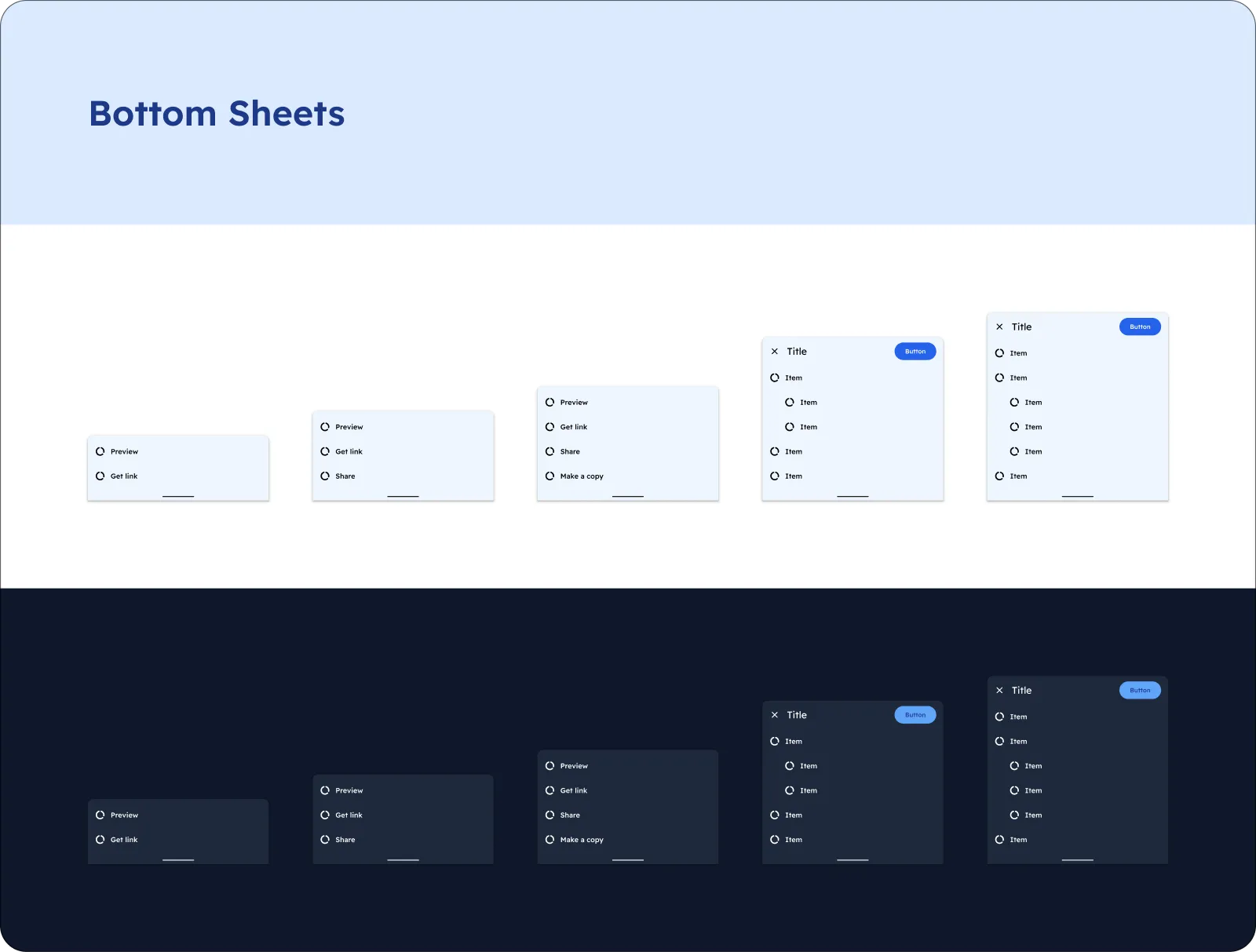Viewport: 1256px width, 952px height.
Task: Select the first indented Item in the light titled sheet
Action: pos(808,402)
